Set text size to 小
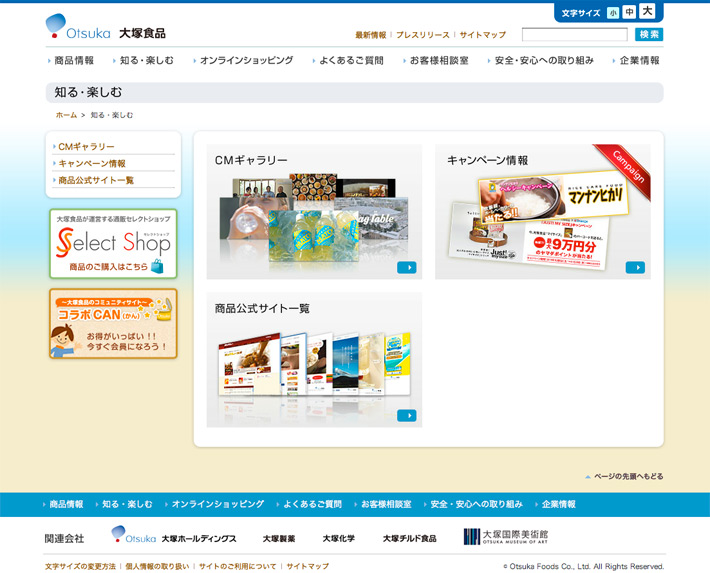 coord(613,13)
